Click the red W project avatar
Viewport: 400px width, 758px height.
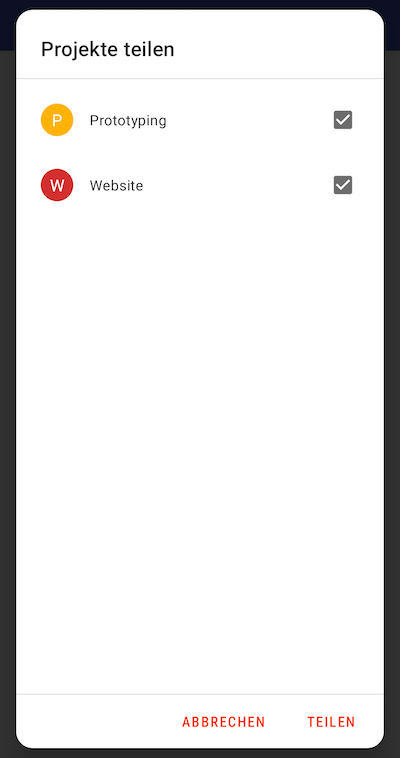[57, 185]
